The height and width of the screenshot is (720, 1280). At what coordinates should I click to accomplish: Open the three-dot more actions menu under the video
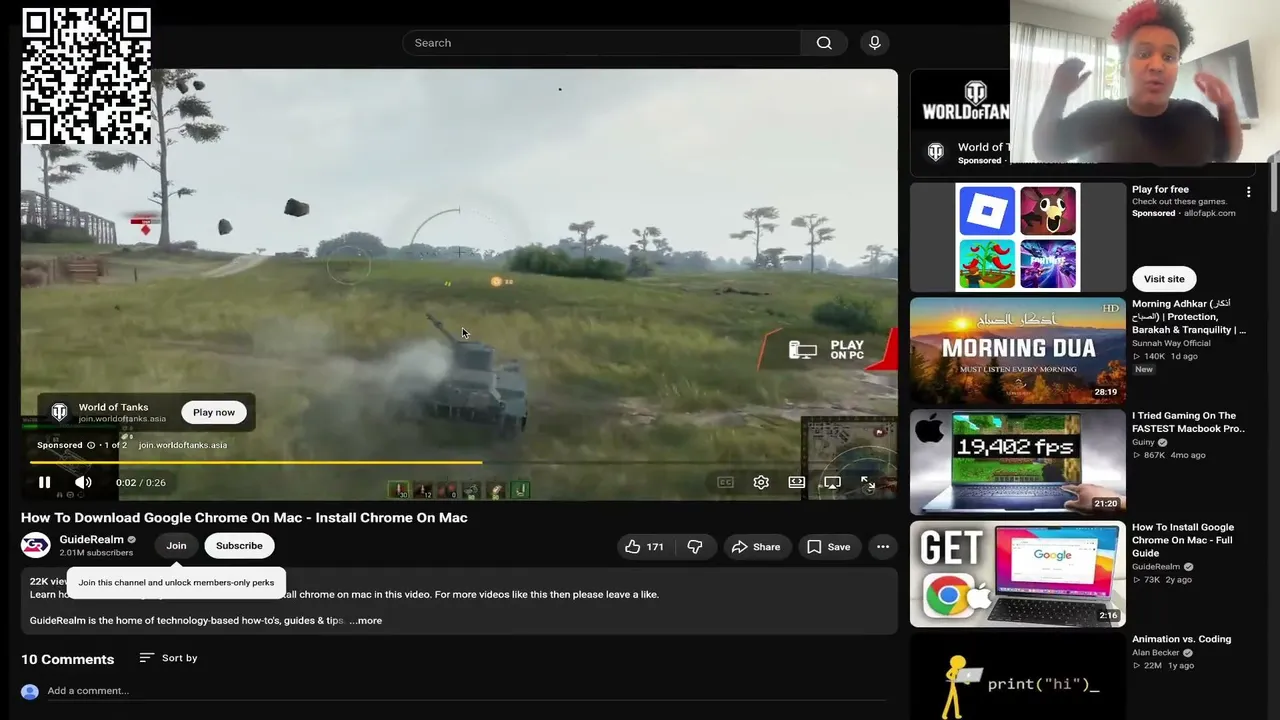[x=883, y=546]
